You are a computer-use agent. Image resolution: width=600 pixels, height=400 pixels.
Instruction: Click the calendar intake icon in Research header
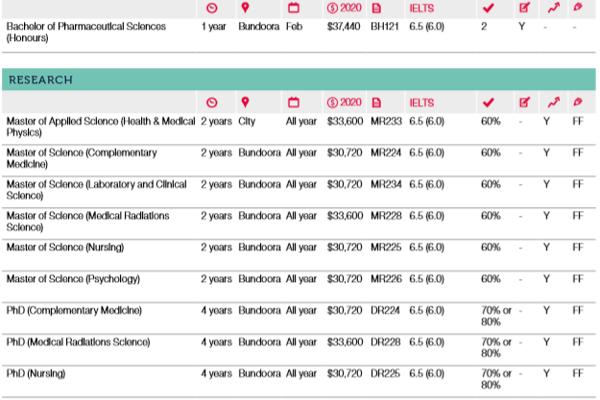pyautogui.click(x=294, y=102)
